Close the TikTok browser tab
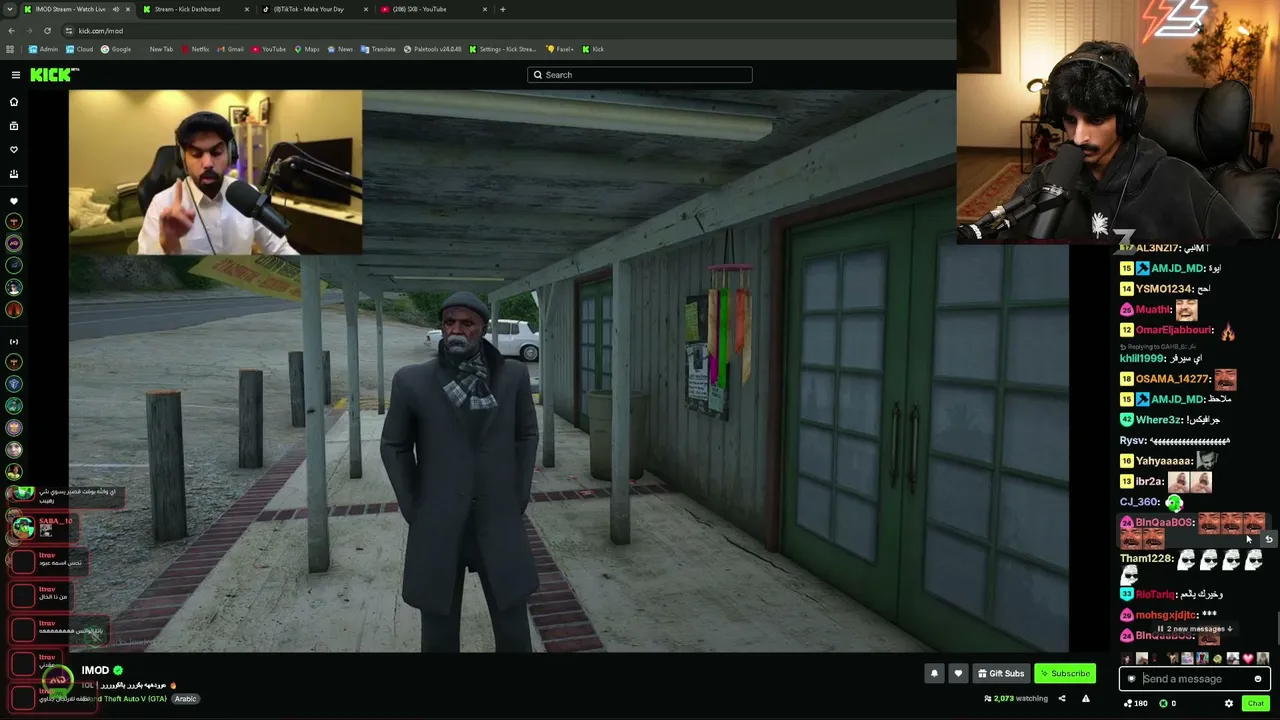 367,9
